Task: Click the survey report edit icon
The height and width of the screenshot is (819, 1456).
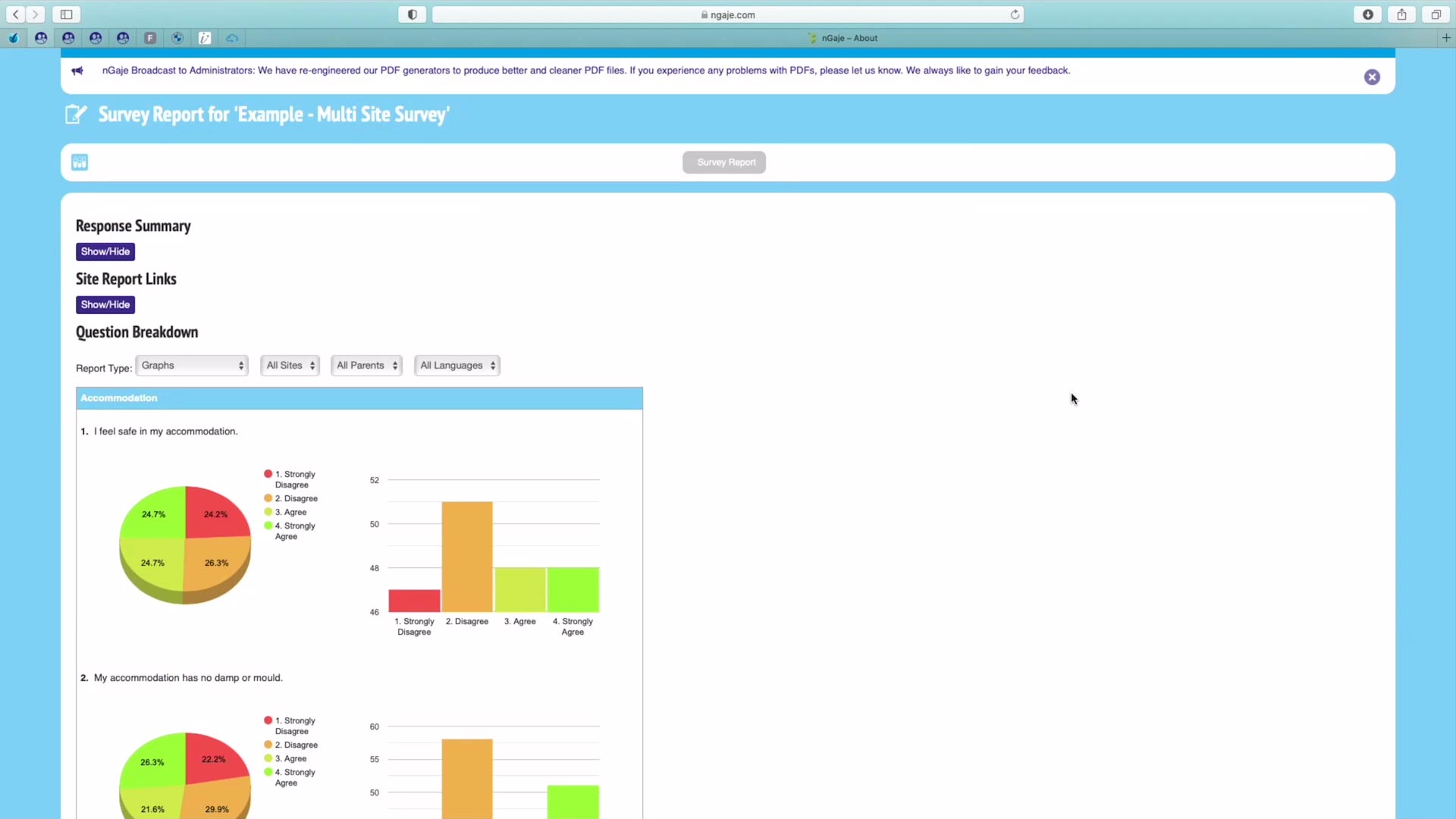Action: coord(76,115)
